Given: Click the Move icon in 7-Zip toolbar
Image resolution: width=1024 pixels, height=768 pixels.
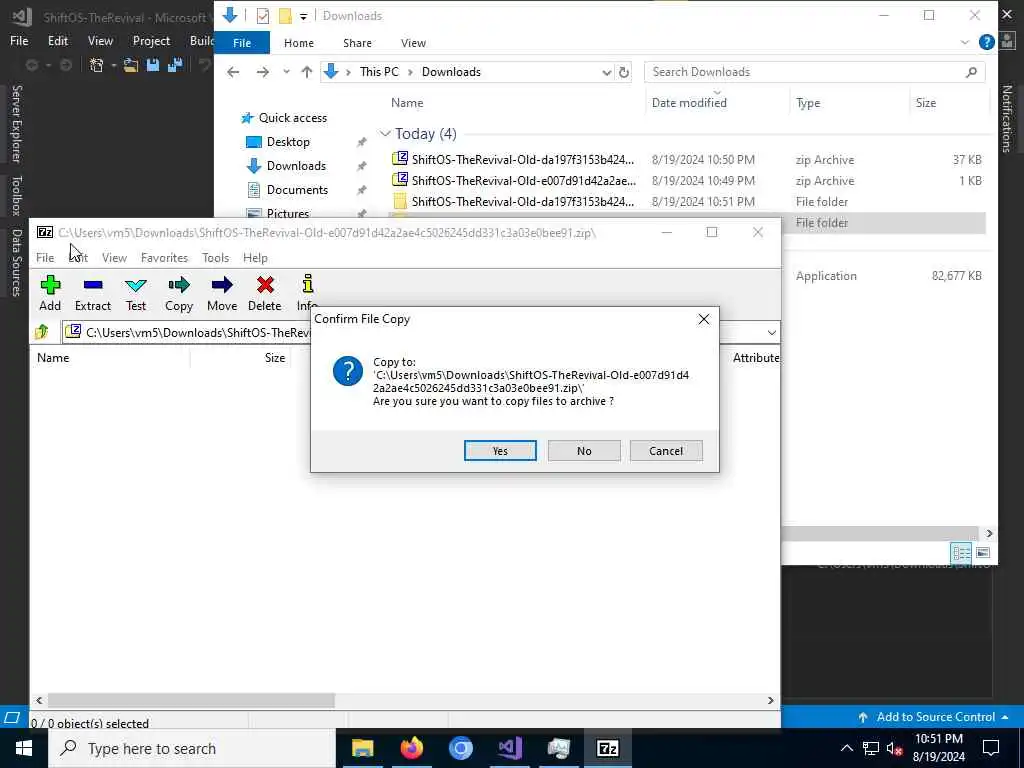Looking at the screenshot, I should [222, 292].
